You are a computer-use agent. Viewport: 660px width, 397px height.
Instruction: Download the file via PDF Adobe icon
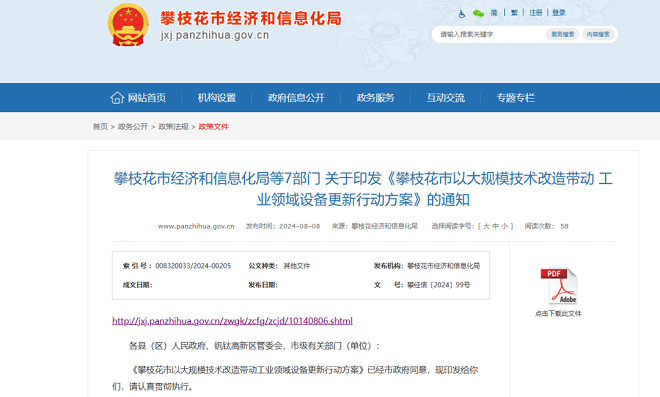(x=559, y=286)
